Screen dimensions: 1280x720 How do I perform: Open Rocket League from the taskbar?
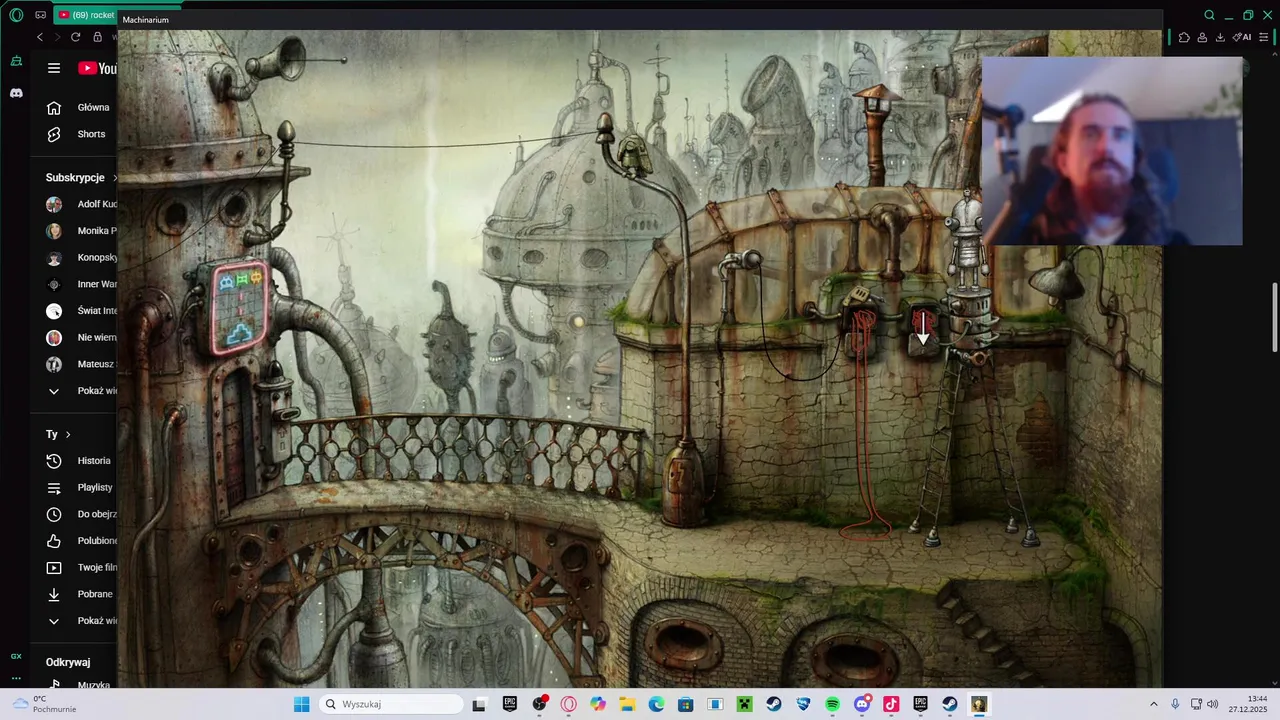803,704
